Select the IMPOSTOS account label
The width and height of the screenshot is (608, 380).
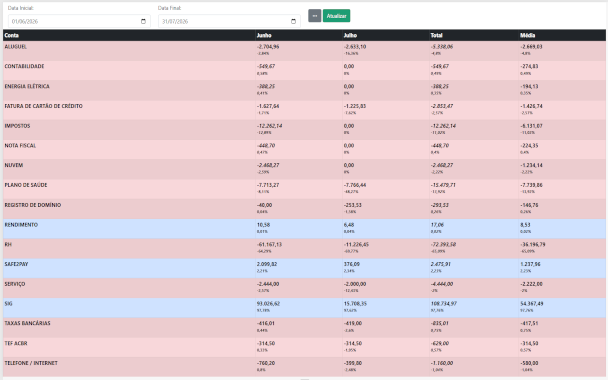[17, 126]
